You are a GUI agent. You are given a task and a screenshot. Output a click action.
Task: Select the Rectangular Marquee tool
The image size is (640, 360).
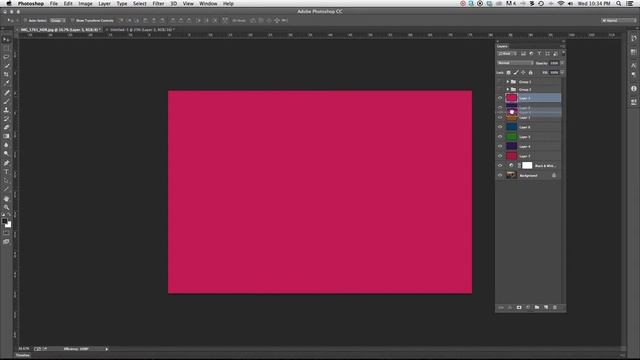click(x=6, y=49)
